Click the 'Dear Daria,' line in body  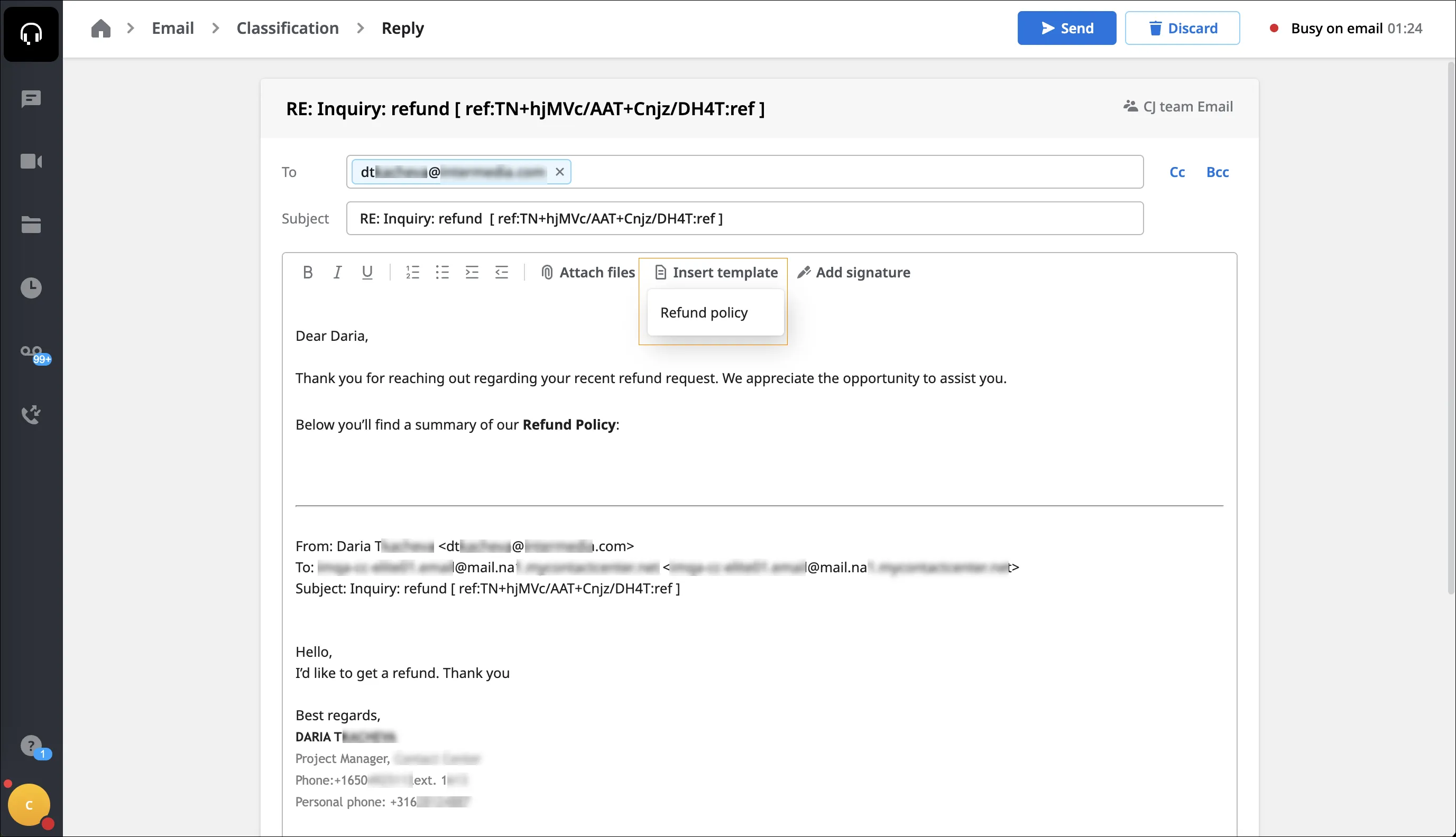pyautogui.click(x=332, y=336)
